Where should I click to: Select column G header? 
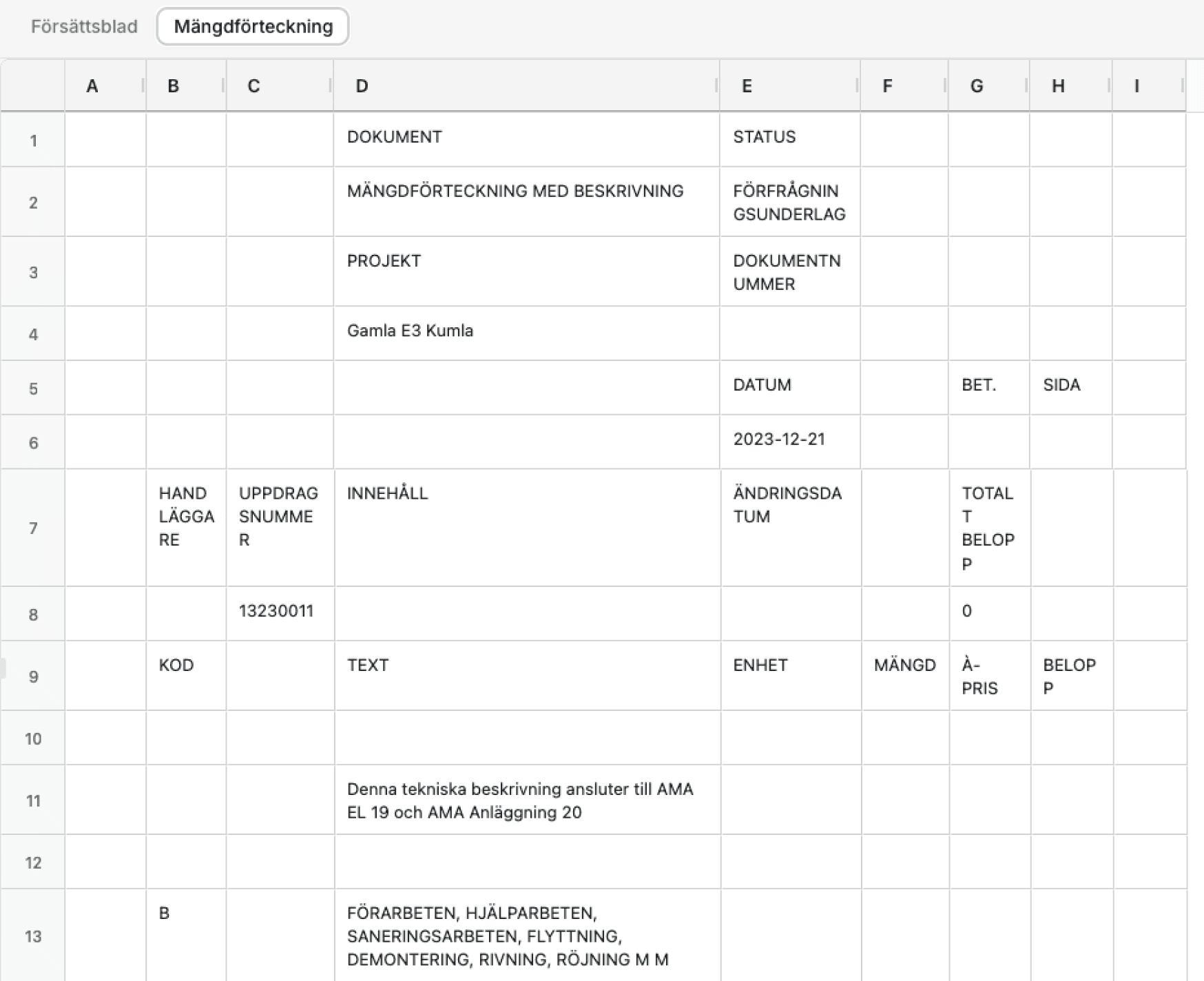tap(989, 86)
